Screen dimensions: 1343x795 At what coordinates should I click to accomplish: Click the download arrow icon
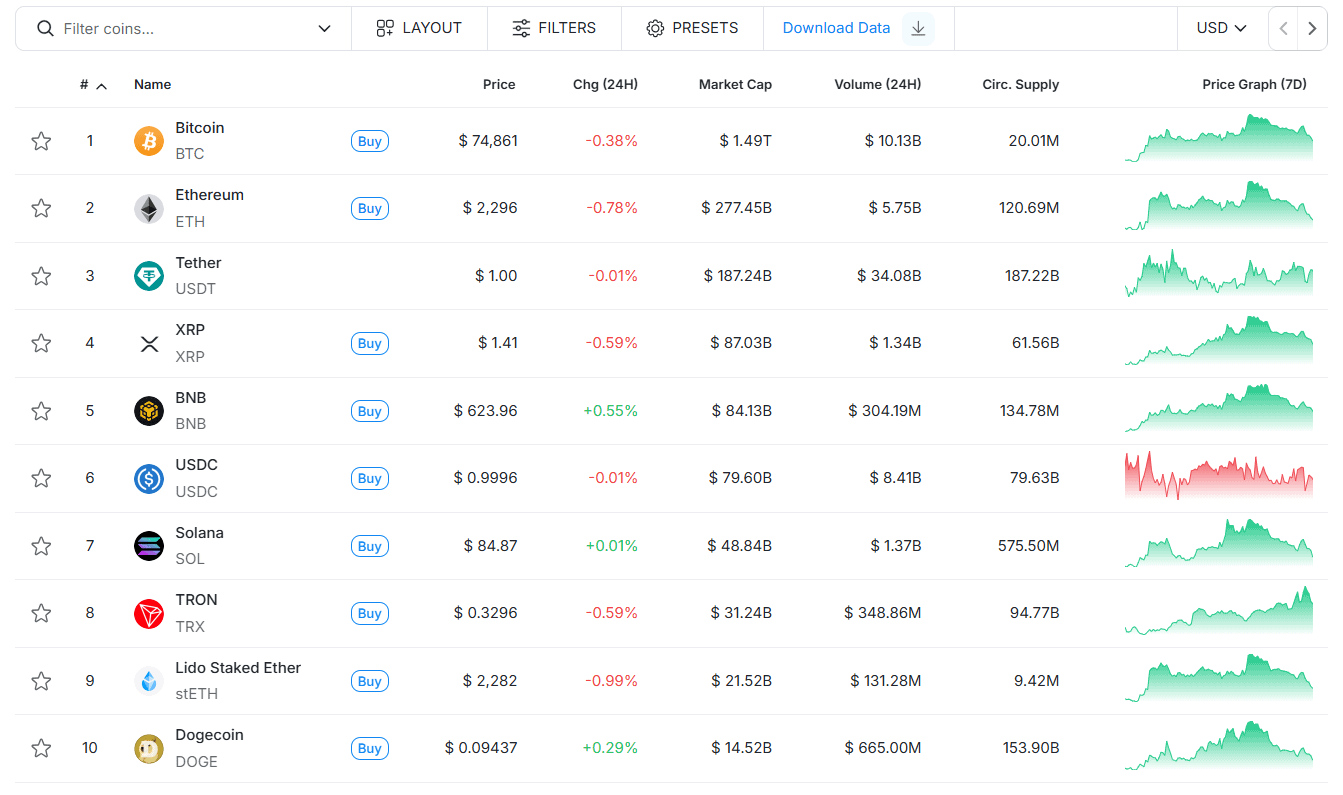pyautogui.click(x=918, y=28)
